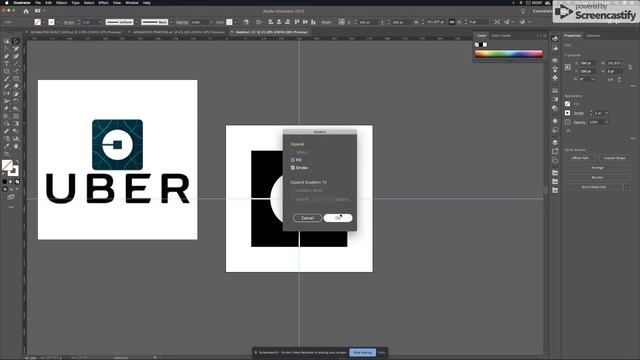The width and height of the screenshot is (640, 360).
Task: Open the Select menu
Action: pyautogui.click(x=89, y=2)
